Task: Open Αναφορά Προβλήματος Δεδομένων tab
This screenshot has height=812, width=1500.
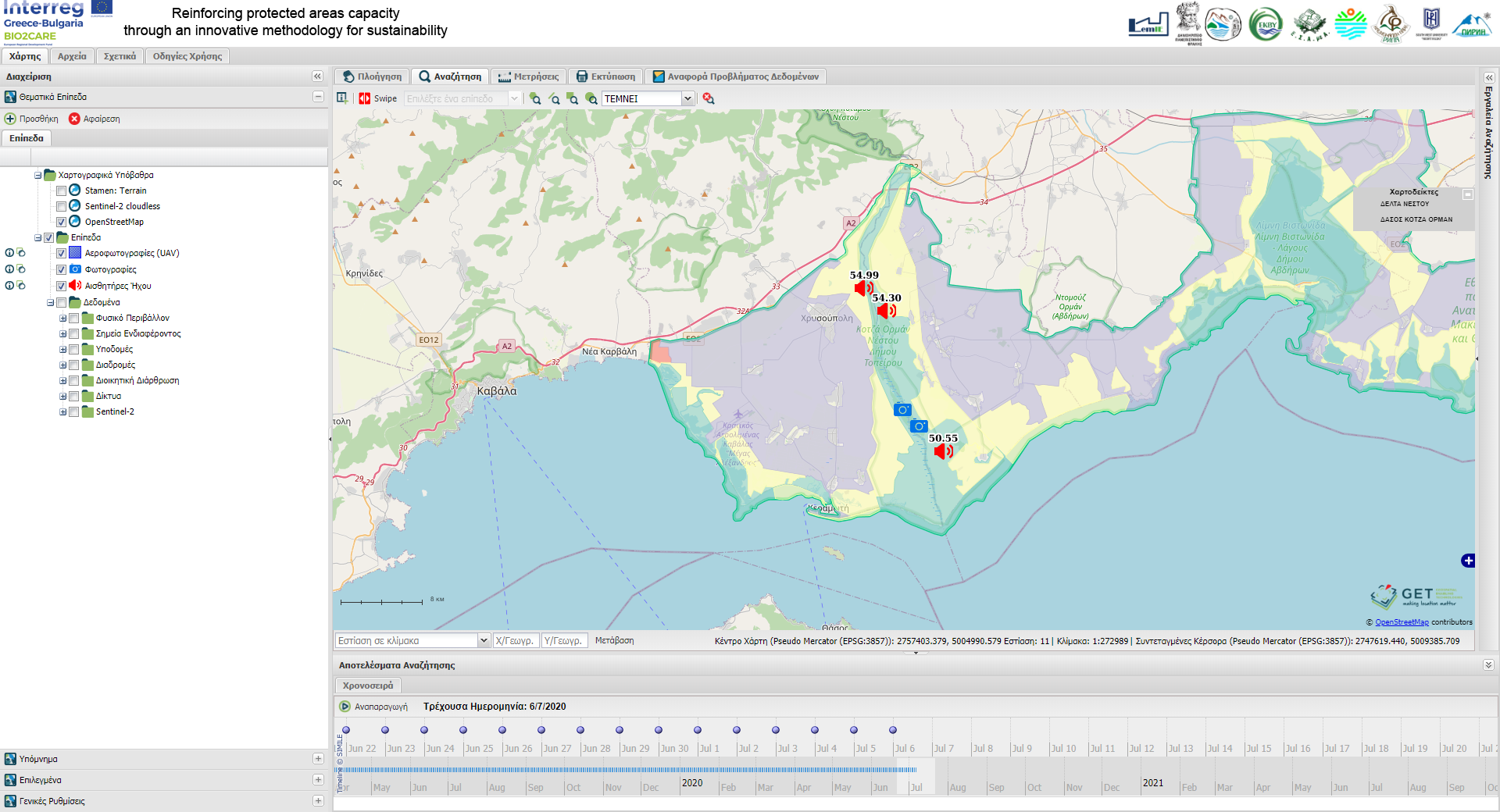Action: click(736, 77)
